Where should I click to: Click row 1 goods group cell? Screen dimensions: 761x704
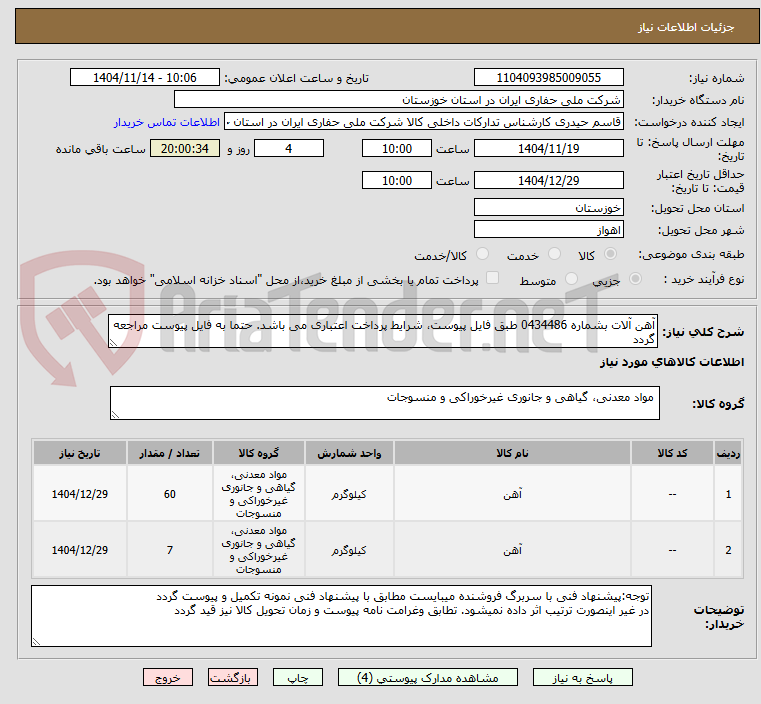tap(259, 494)
